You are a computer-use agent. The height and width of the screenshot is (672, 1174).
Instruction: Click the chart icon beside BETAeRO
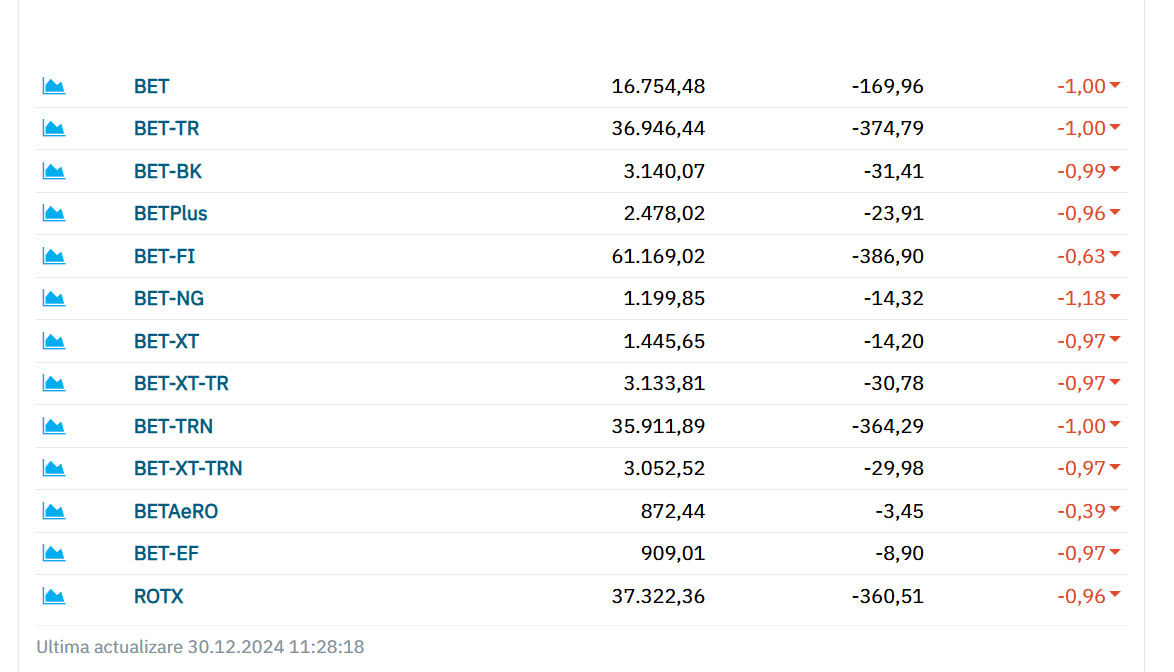tap(54, 511)
